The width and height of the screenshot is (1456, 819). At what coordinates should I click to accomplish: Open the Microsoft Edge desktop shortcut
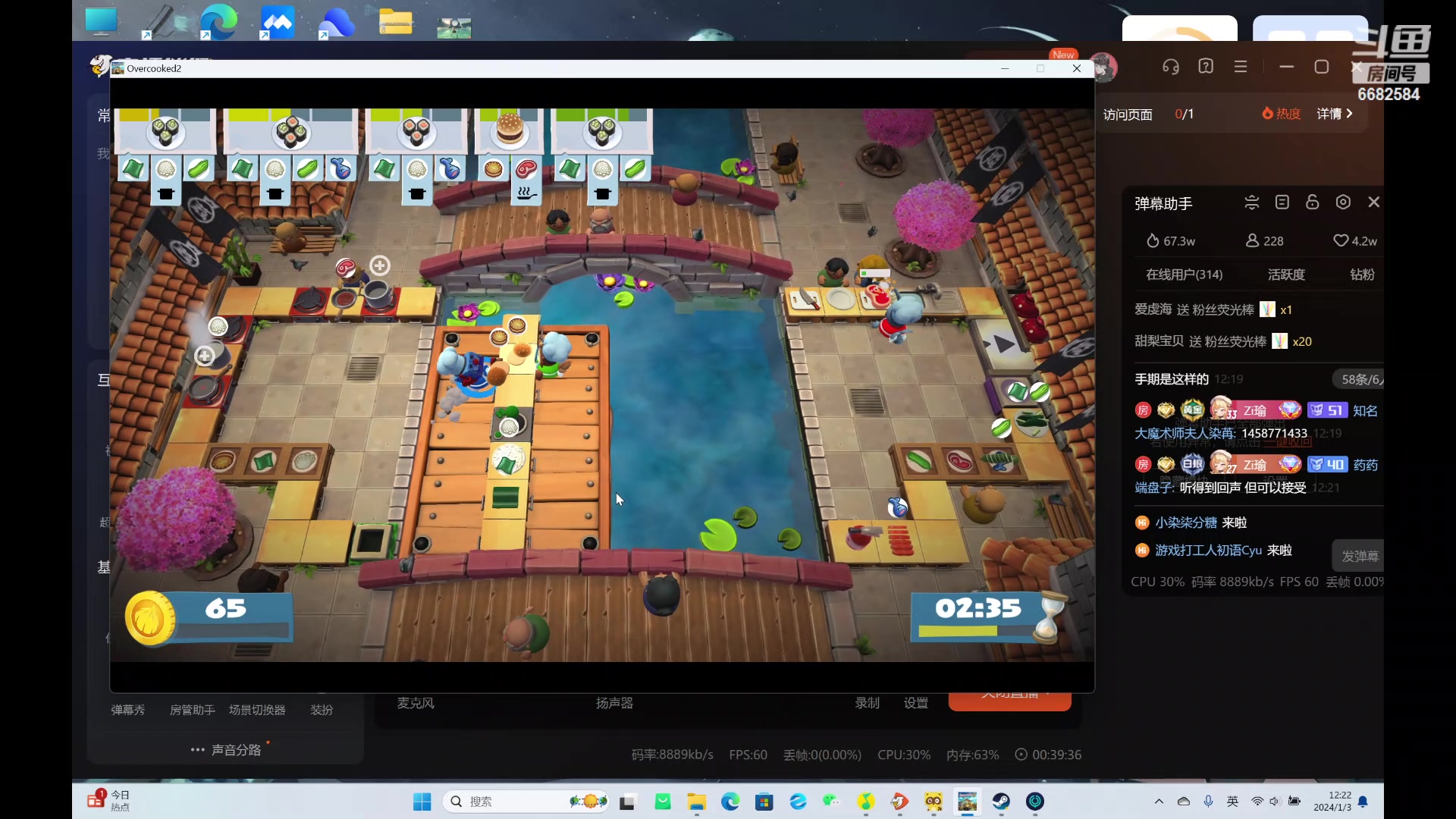pyautogui.click(x=218, y=21)
